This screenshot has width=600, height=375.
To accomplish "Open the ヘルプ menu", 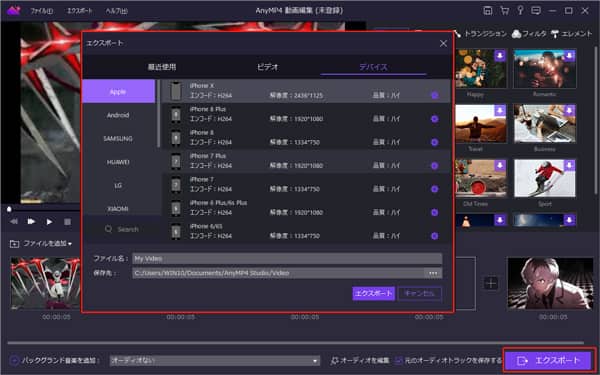I will click(116, 11).
